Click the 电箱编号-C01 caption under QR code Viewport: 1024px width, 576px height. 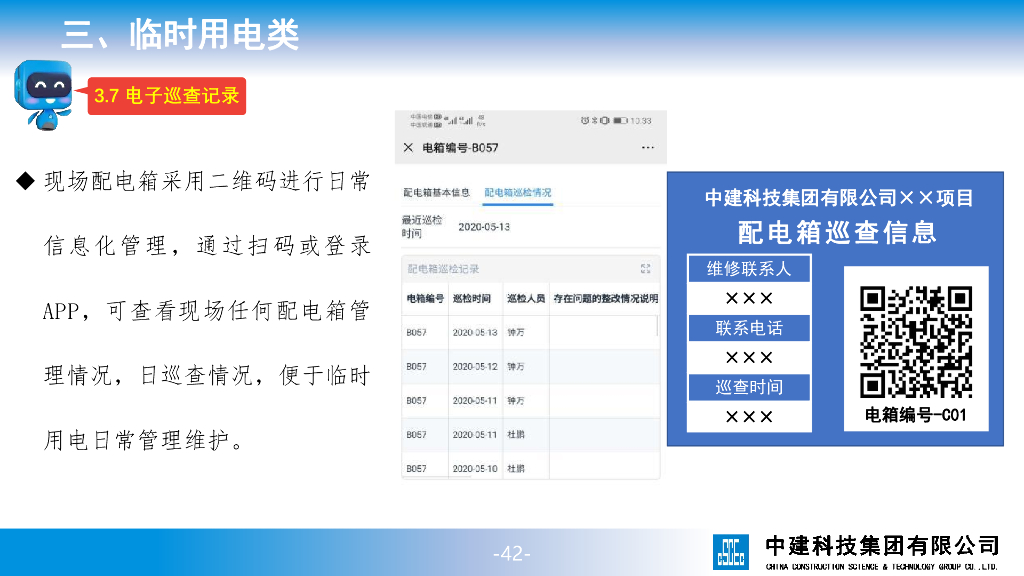coord(916,415)
